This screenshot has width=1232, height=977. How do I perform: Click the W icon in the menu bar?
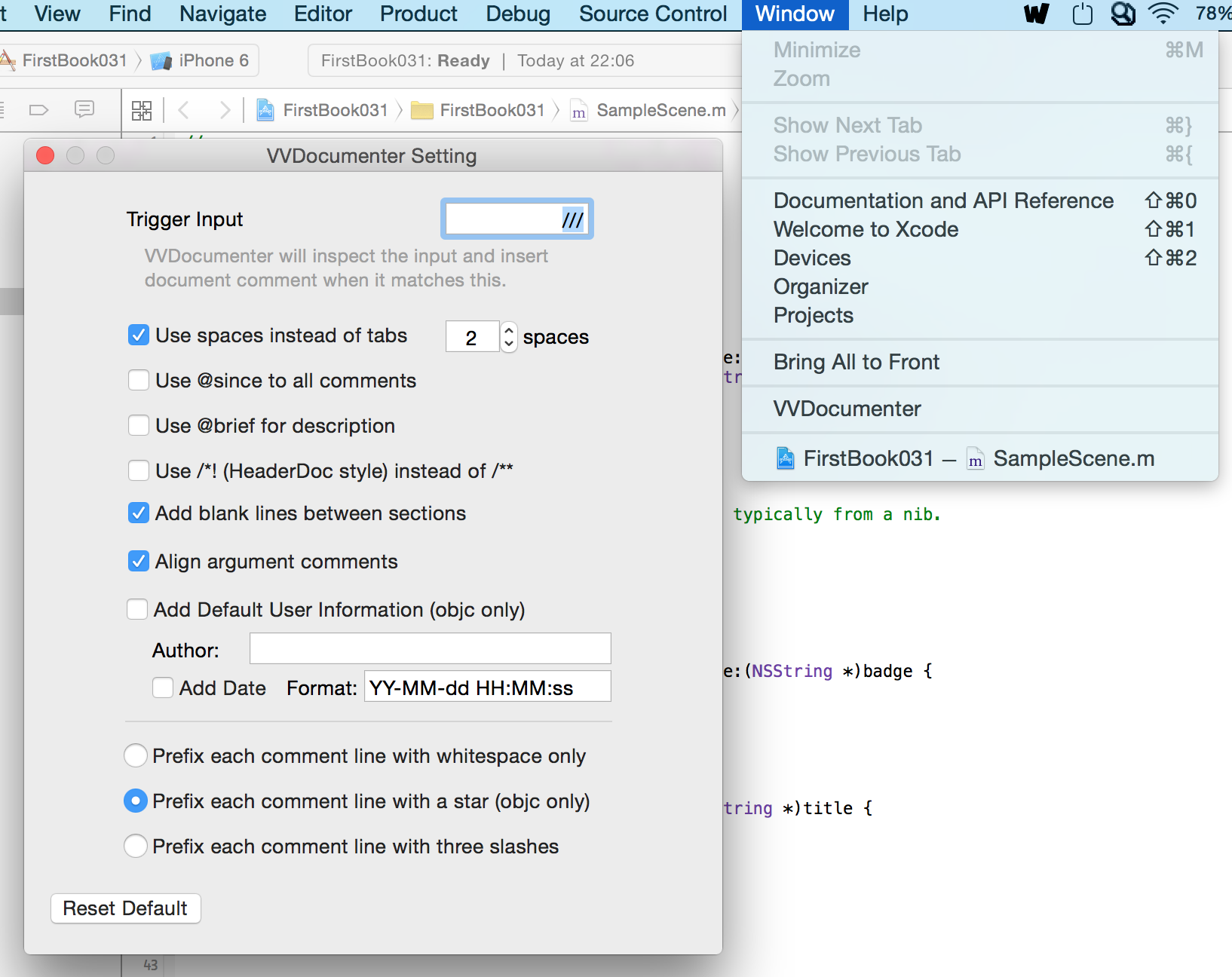pos(1037,14)
